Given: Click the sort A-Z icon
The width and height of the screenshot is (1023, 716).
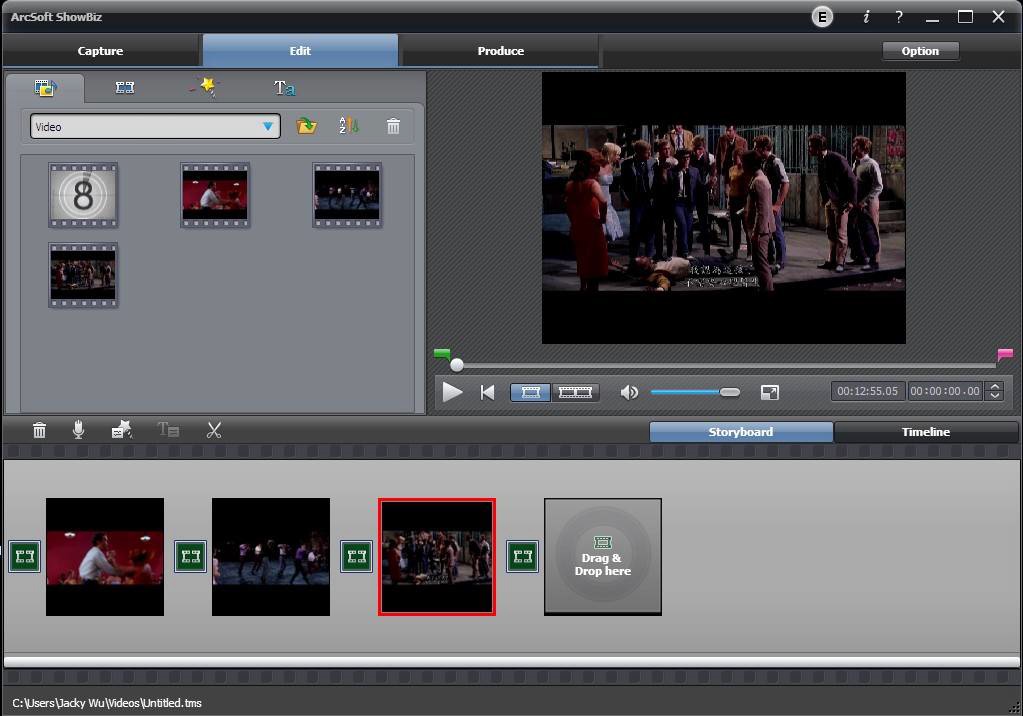Looking at the screenshot, I should tap(348, 126).
